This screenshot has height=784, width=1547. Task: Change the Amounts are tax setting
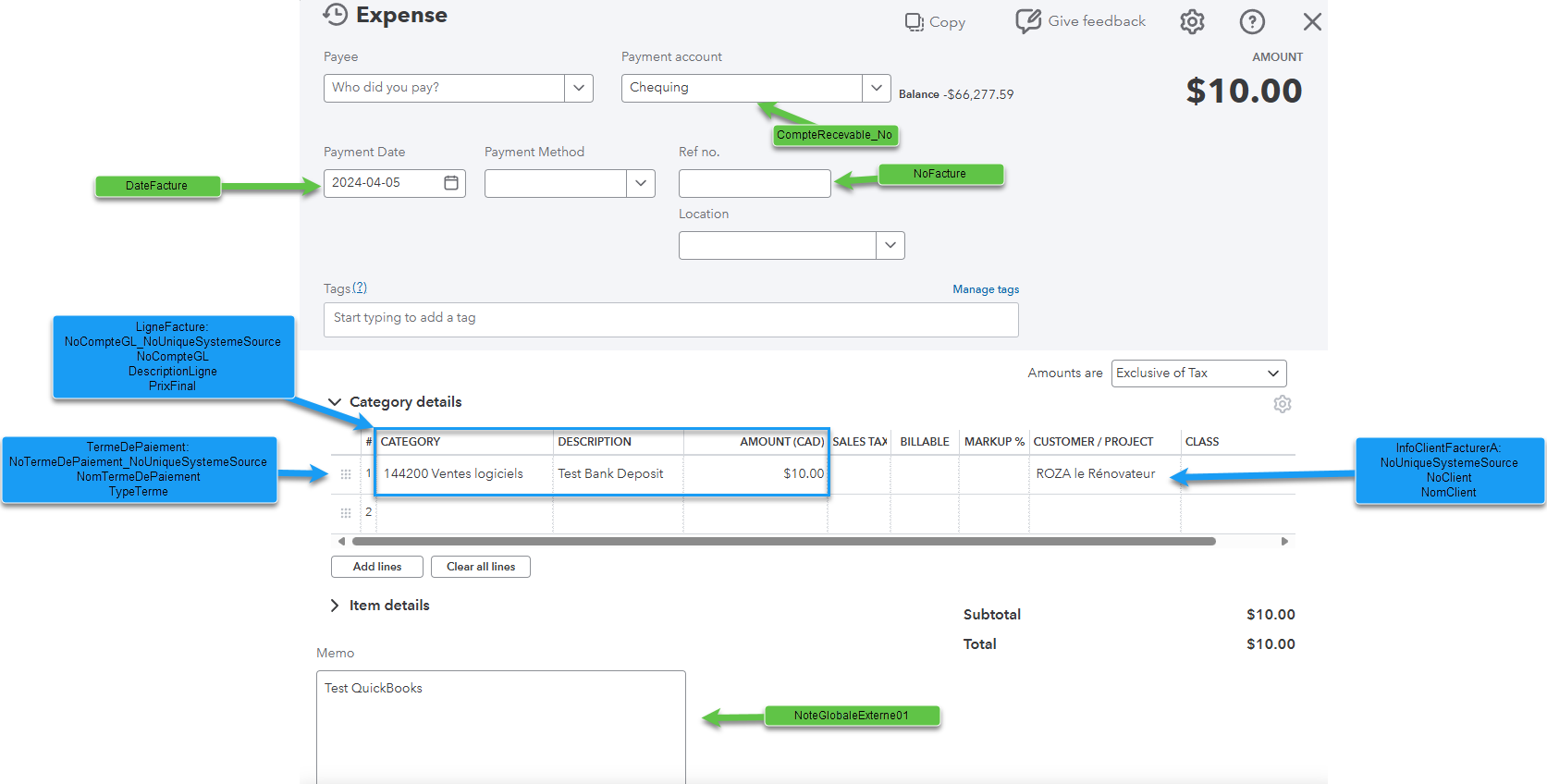pos(1198,374)
